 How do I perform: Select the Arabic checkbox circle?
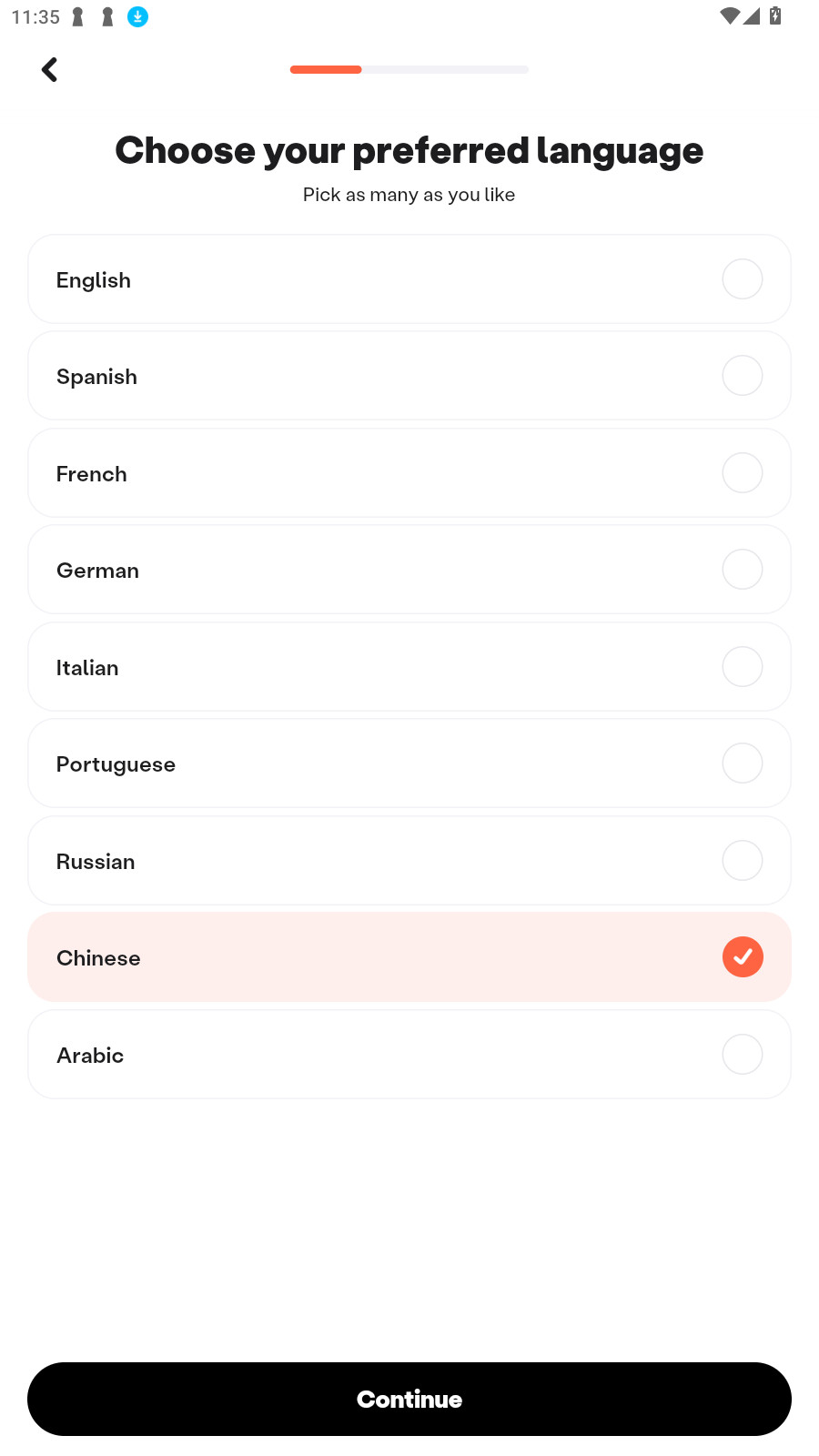[743, 1055]
